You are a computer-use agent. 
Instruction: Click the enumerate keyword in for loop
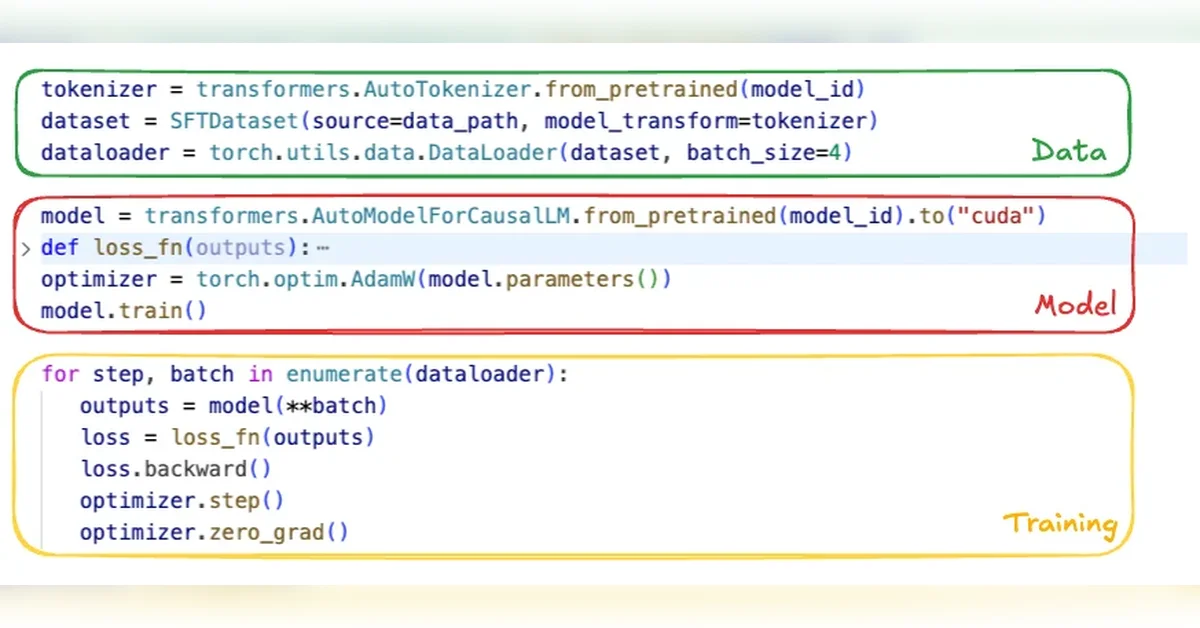(344, 375)
